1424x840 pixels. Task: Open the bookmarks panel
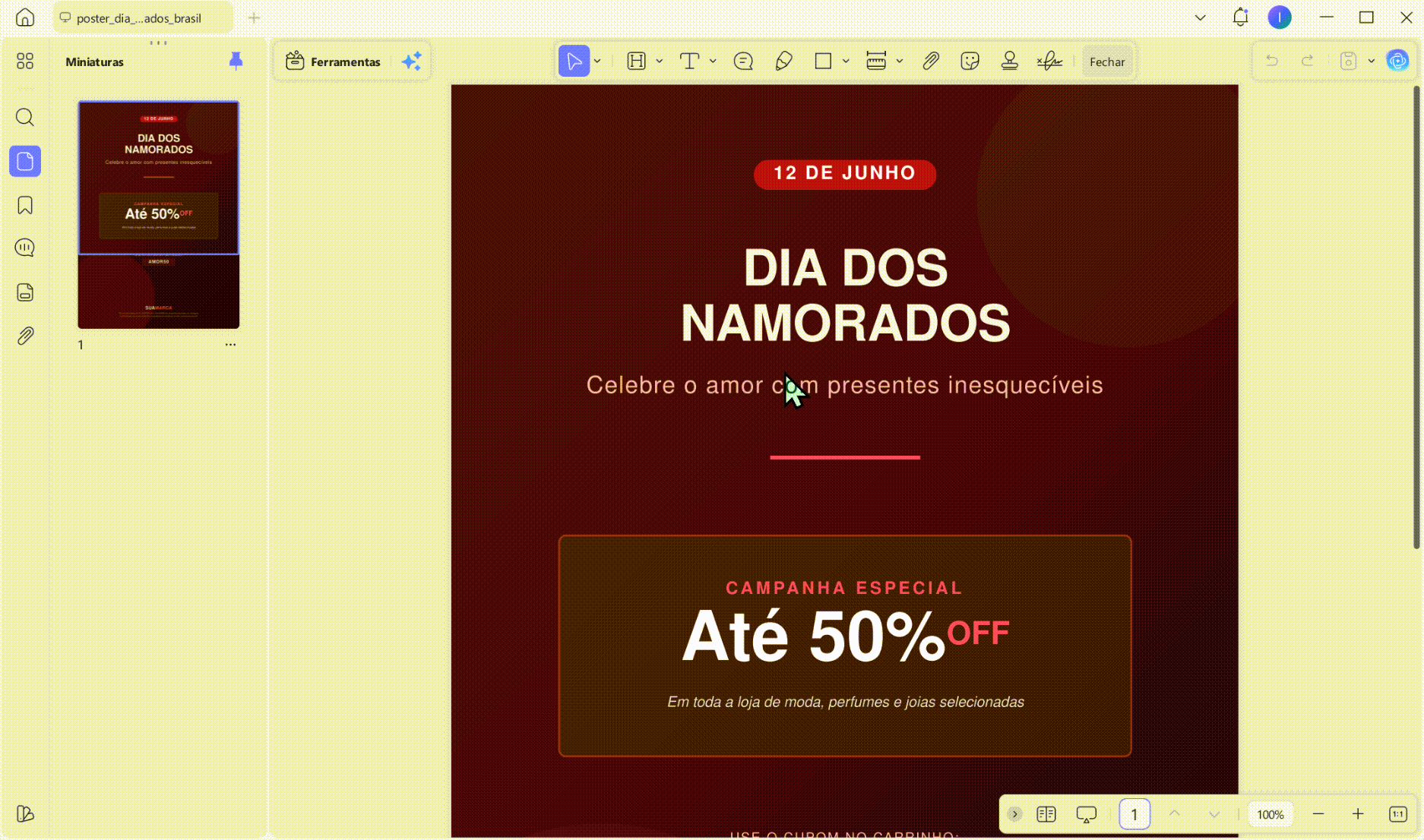[25, 205]
